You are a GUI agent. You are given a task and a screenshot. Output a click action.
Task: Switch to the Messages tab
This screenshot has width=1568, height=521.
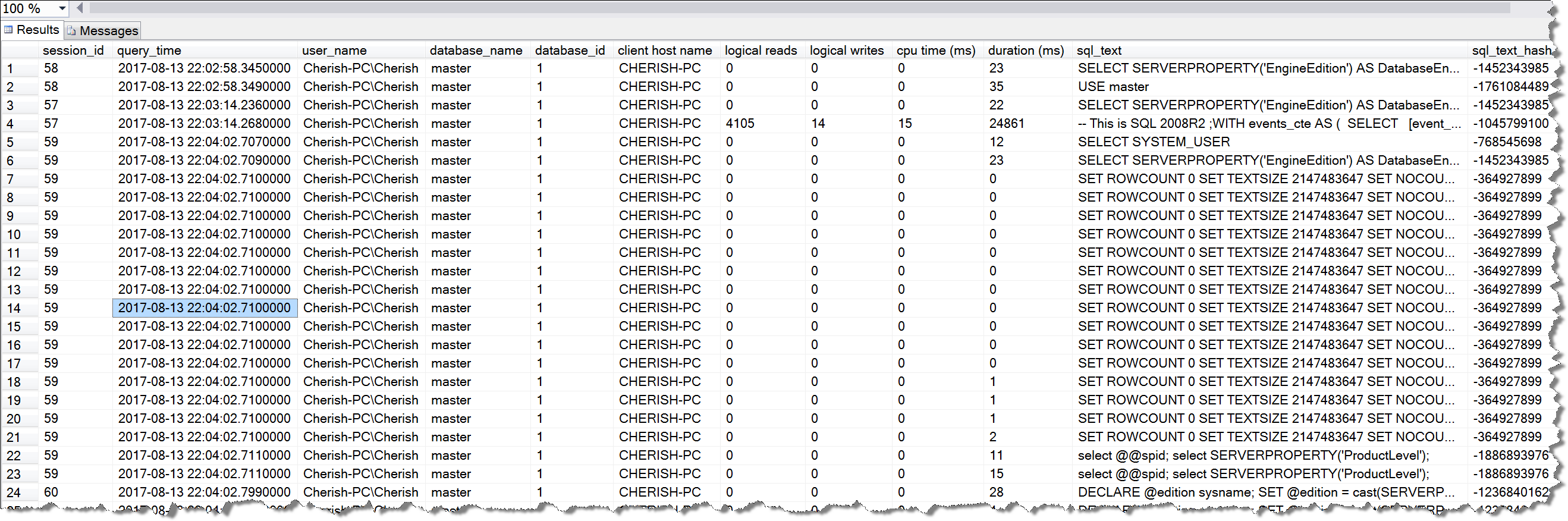103,30
